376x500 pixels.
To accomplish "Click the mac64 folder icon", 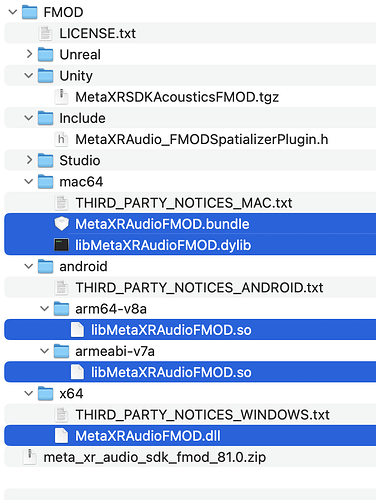I will (x=45, y=182).
